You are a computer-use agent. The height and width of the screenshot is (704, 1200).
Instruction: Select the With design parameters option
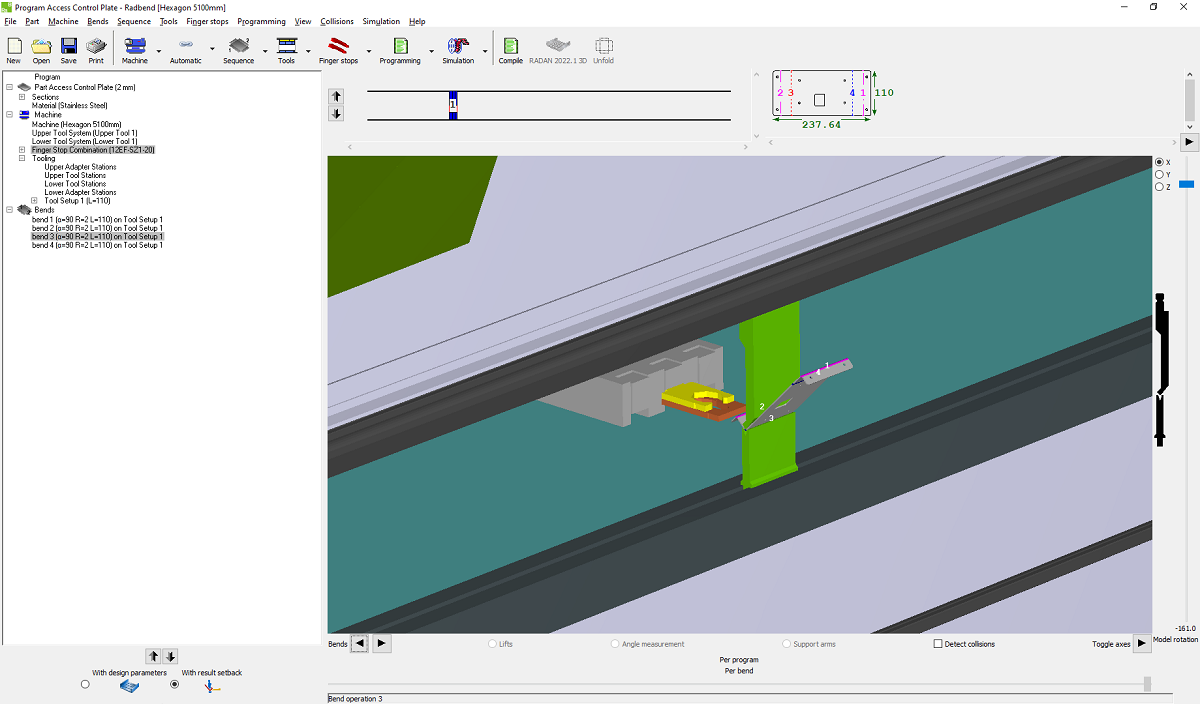coord(85,685)
